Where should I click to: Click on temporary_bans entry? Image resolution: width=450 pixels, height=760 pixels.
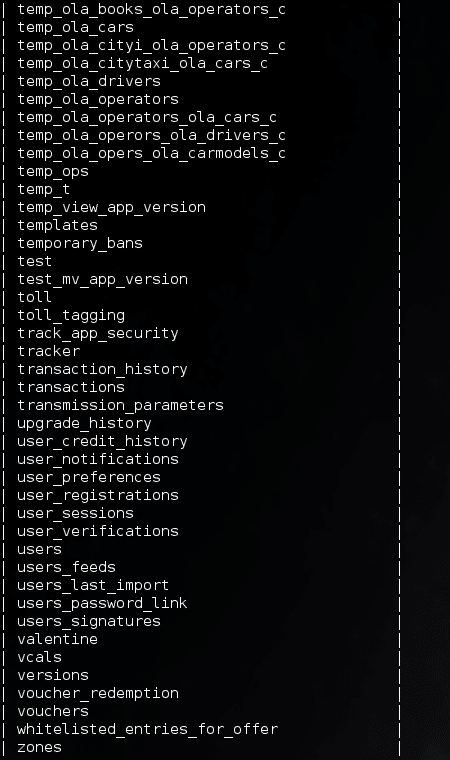pyautogui.click(x=80, y=243)
